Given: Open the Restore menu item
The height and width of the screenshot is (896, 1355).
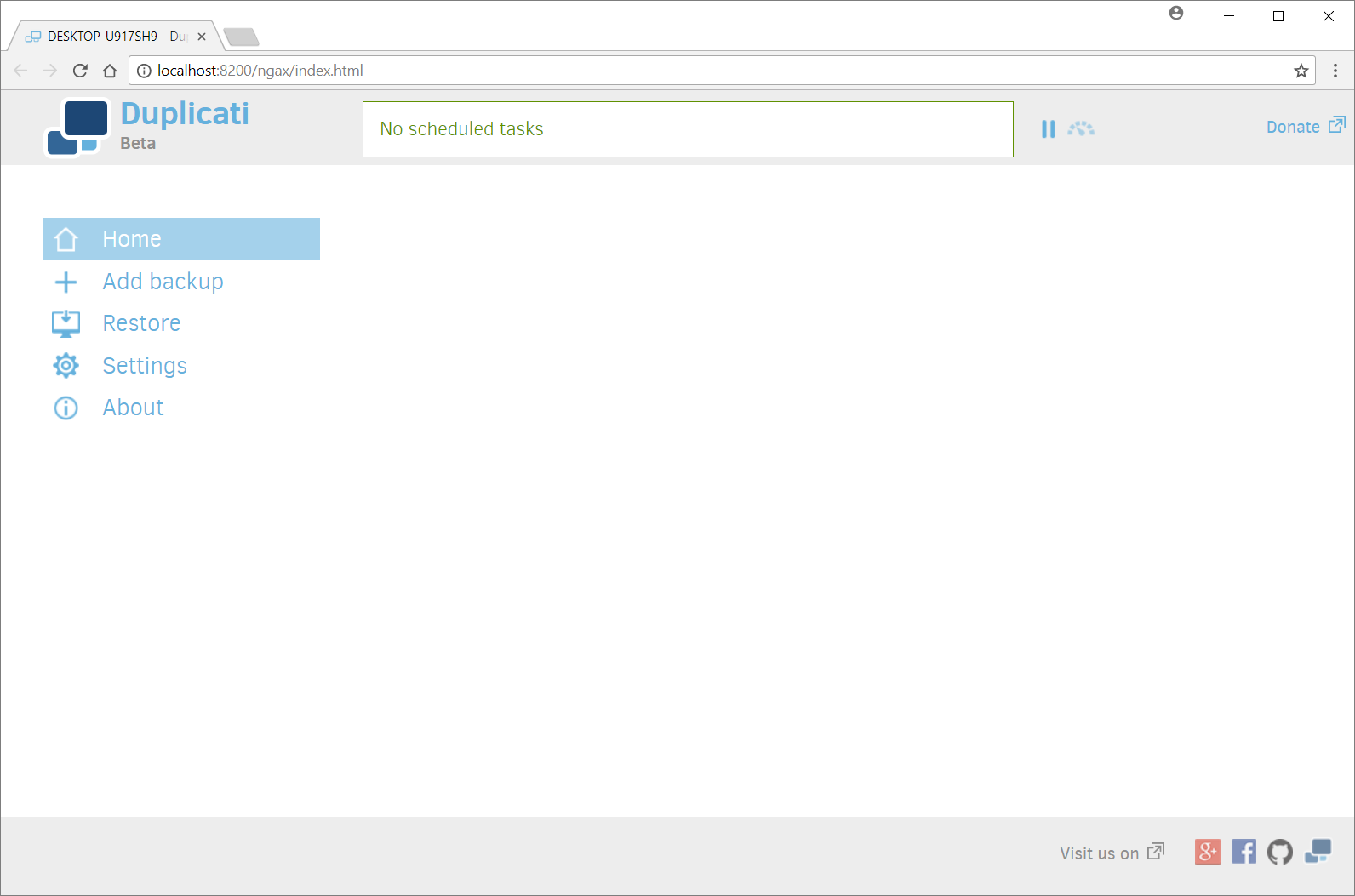Looking at the screenshot, I should point(181,323).
